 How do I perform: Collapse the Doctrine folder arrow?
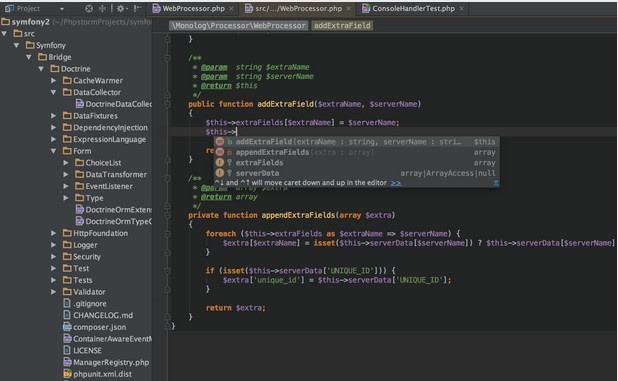41,69
